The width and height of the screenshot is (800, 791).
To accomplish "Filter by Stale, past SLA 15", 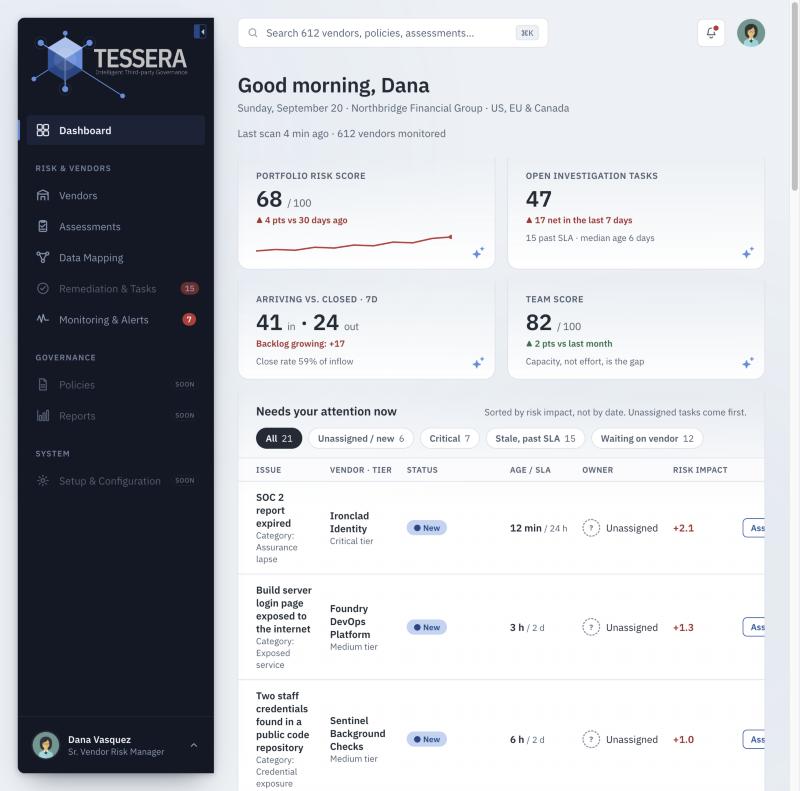I will [535, 438].
